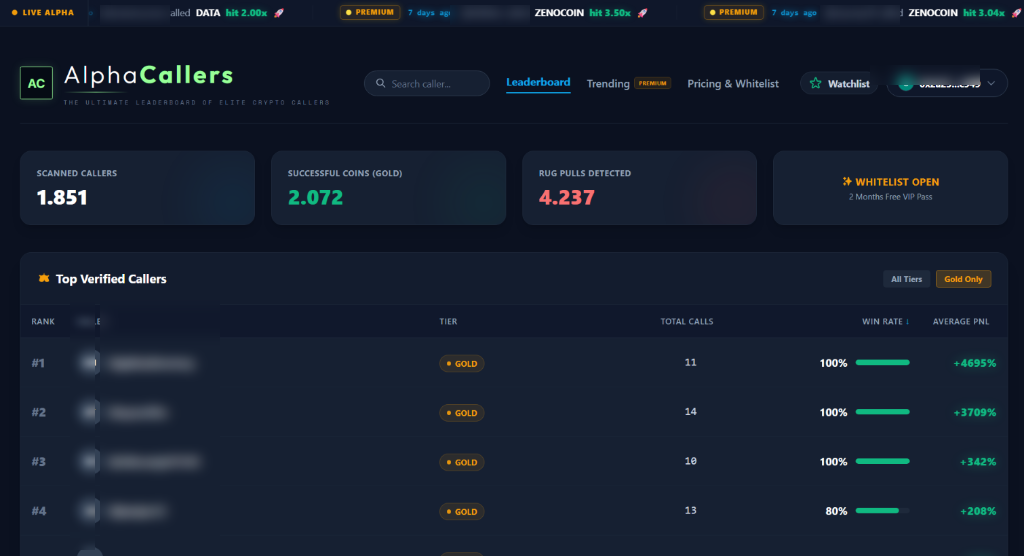
Task: Open the Whitelist Open promo card
Action: [890, 188]
